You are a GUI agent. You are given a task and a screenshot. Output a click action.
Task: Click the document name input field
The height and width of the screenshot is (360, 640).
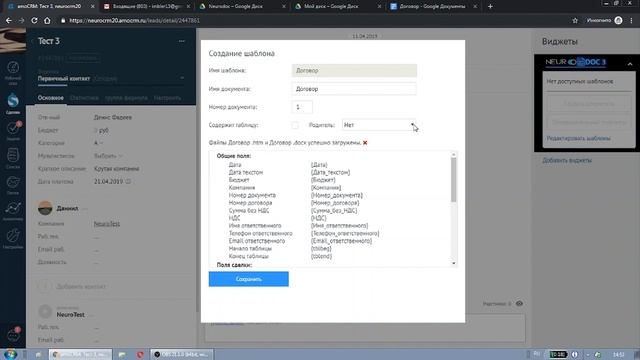pyautogui.click(x=354, y=89)
